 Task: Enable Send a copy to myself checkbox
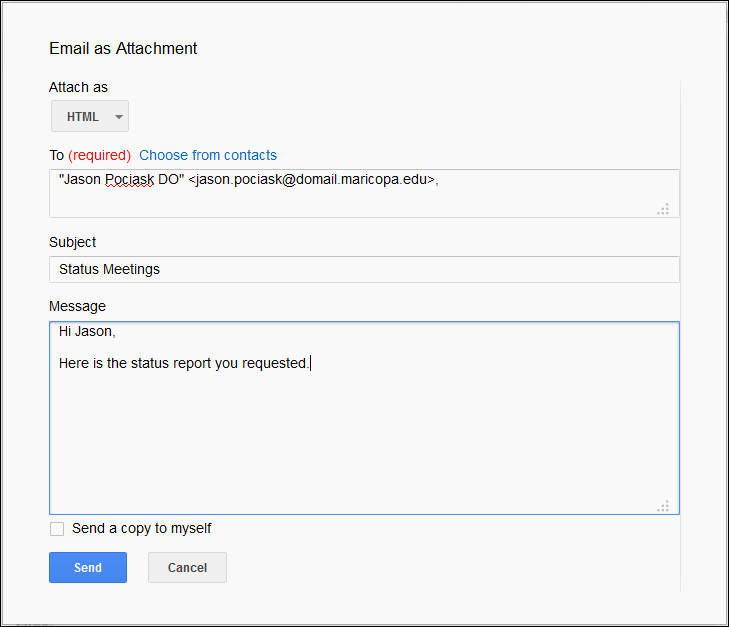57,529
